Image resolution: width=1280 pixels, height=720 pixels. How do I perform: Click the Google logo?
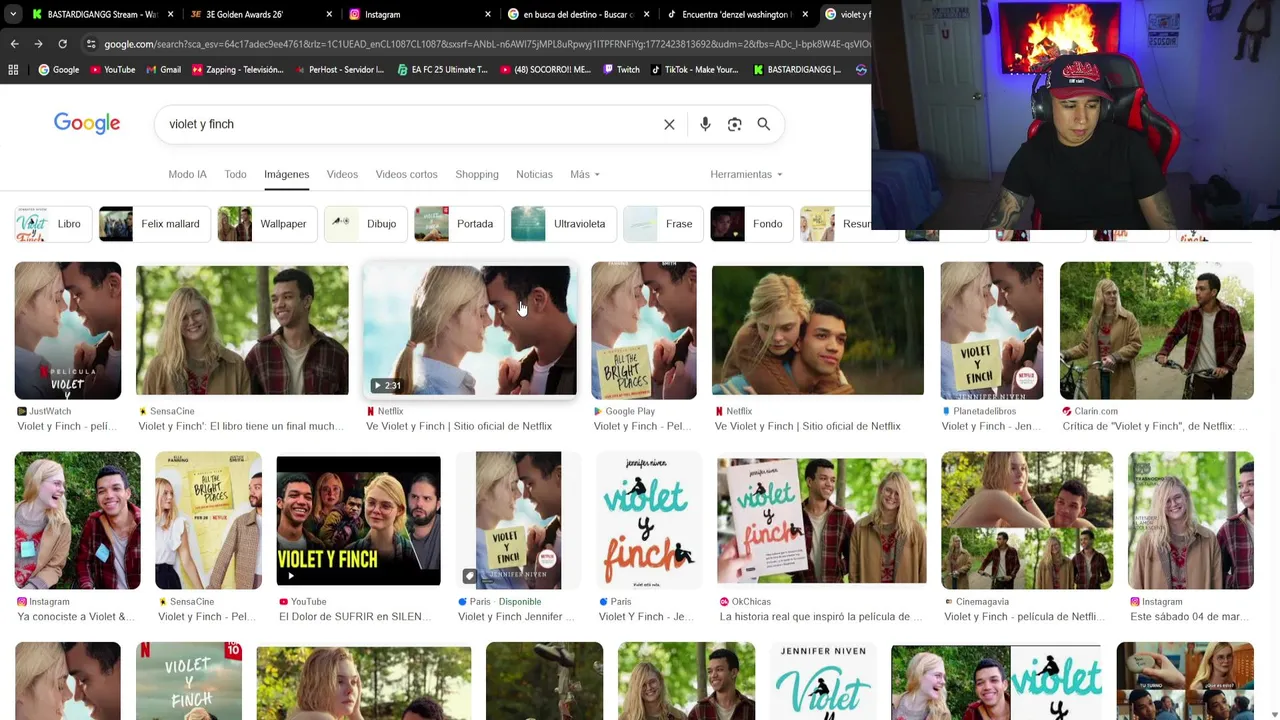[87, 123]
